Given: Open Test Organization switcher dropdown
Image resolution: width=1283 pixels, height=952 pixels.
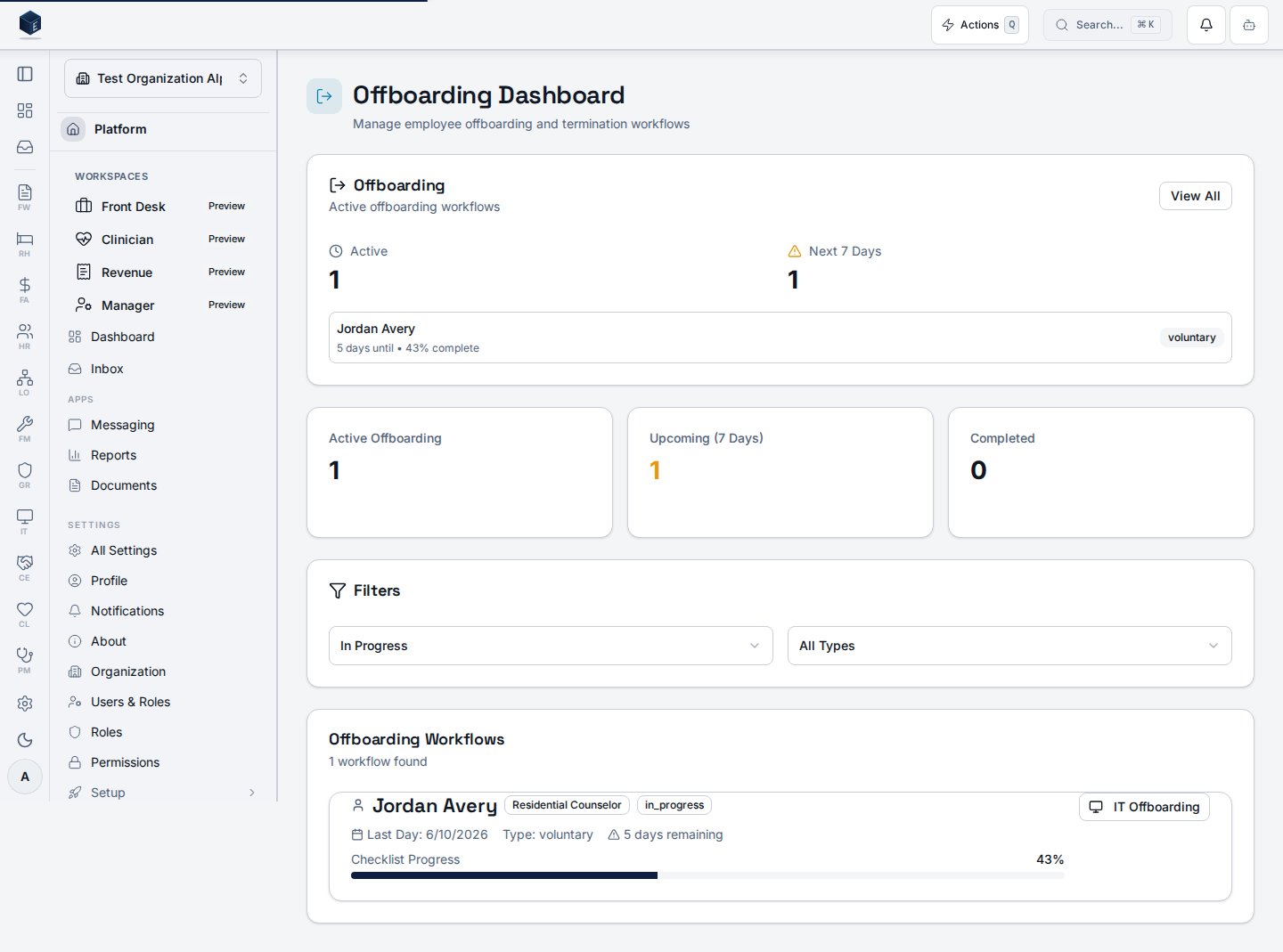Looking at the screenshot, I should (x=163, y=78).
